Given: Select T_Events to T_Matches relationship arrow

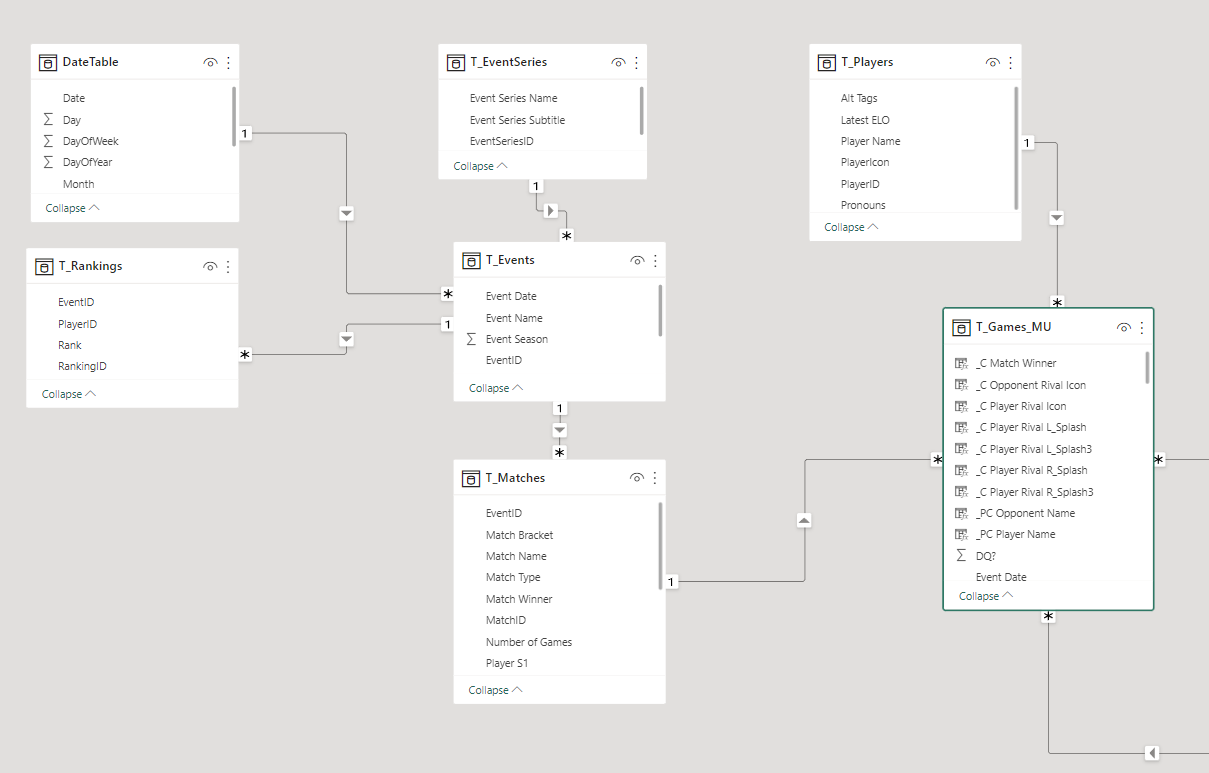Looking at the screenshot, I should point(560,430).
